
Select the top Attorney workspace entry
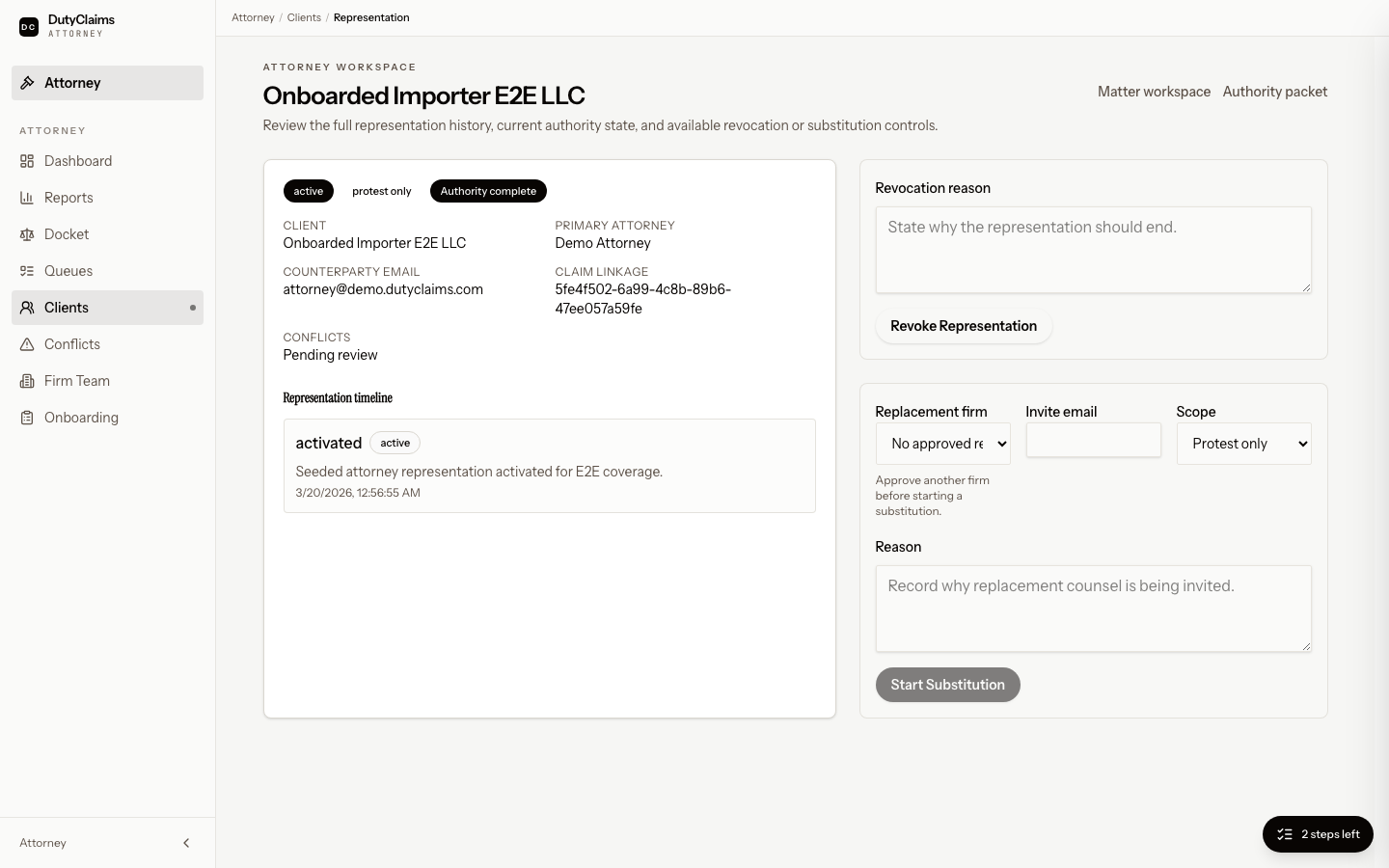tap(107, 83)
